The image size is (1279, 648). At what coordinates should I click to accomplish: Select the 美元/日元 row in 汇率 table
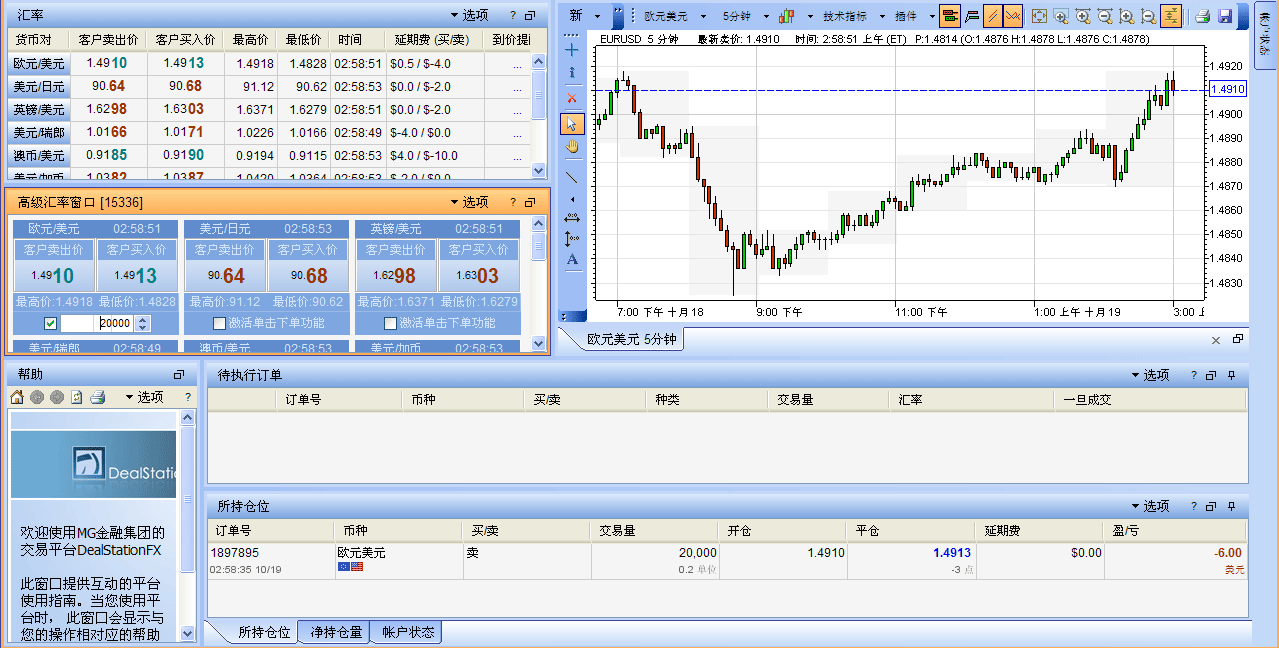coord(267,86)
